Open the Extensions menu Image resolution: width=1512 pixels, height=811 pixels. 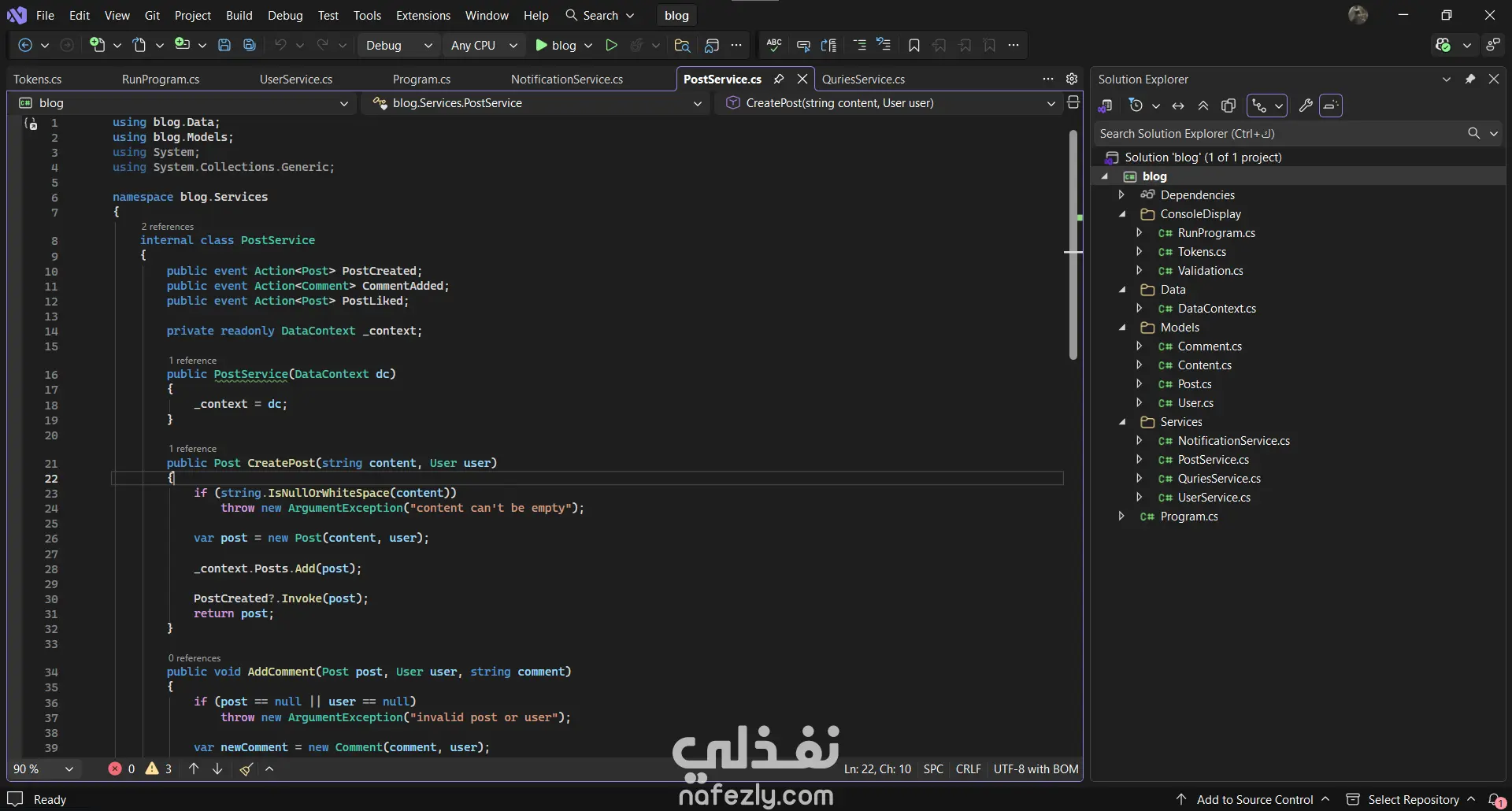(423, 16)
